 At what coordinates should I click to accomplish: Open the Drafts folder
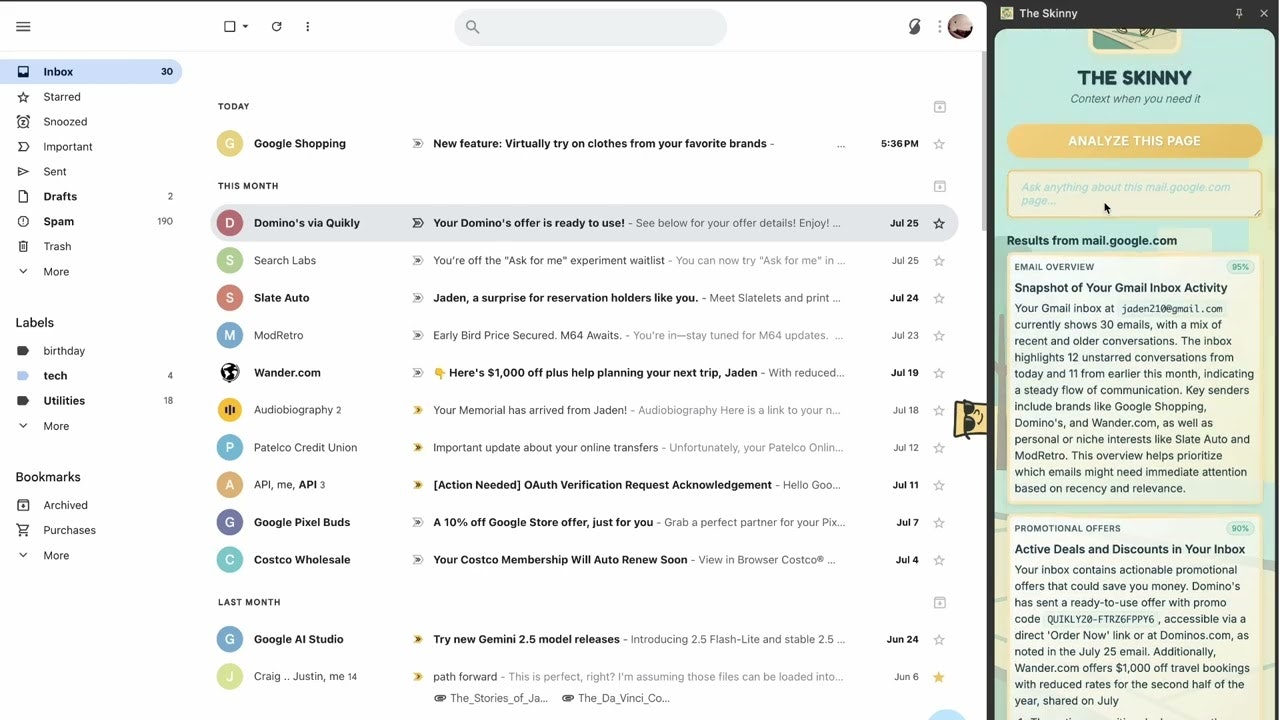(x=60, y=197)
